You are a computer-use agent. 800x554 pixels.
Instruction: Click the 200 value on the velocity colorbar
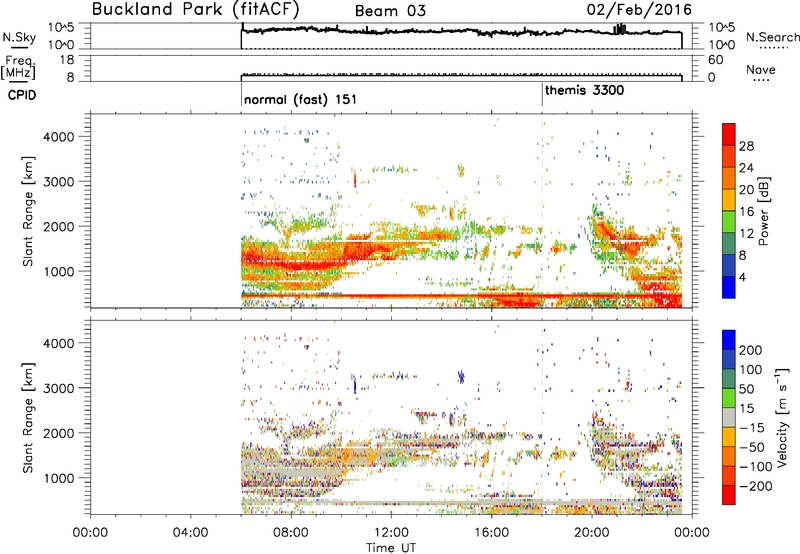click(751, 350)
